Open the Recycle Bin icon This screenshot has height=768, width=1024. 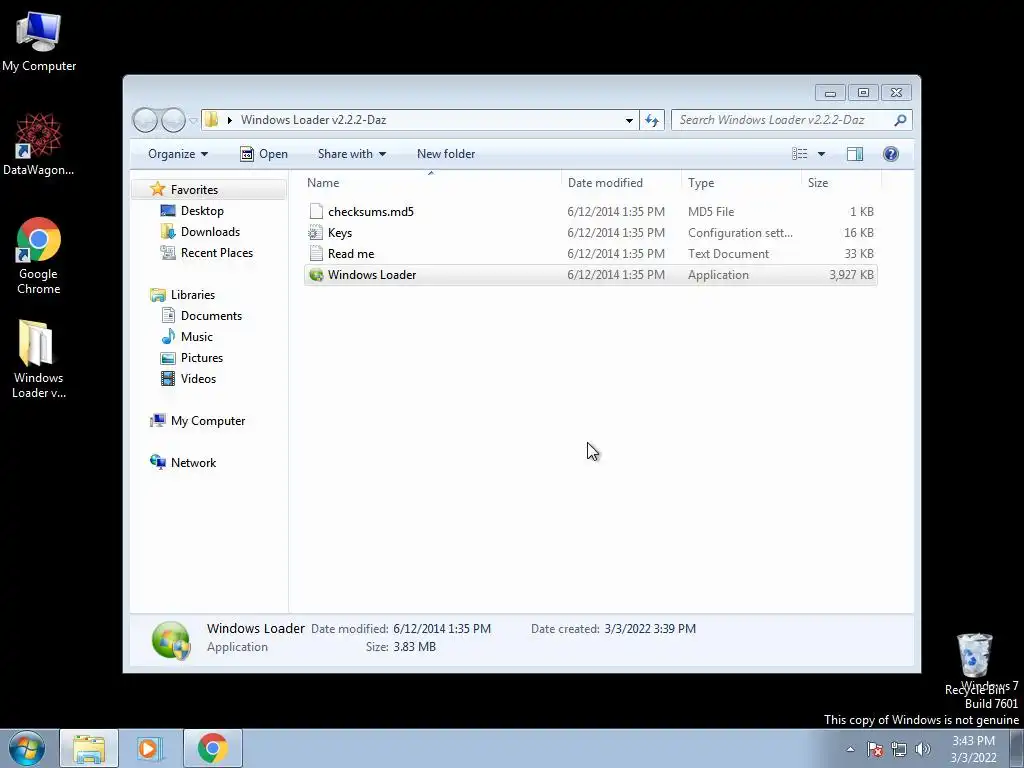974,663
